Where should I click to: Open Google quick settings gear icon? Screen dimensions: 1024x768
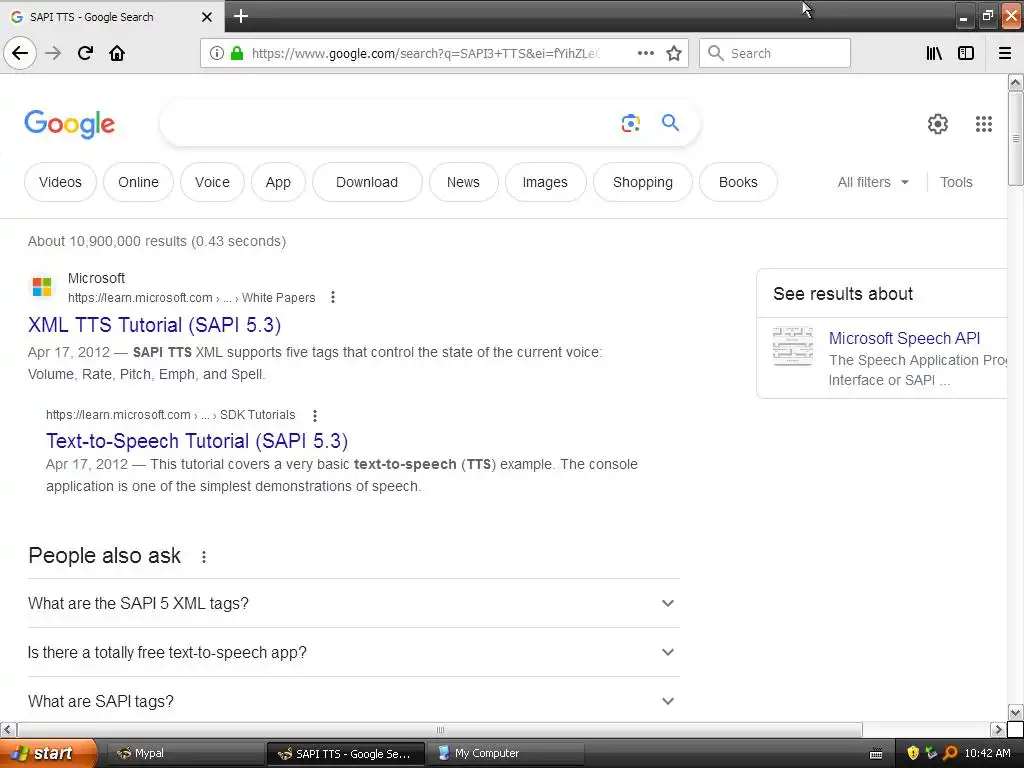(937, 123)
